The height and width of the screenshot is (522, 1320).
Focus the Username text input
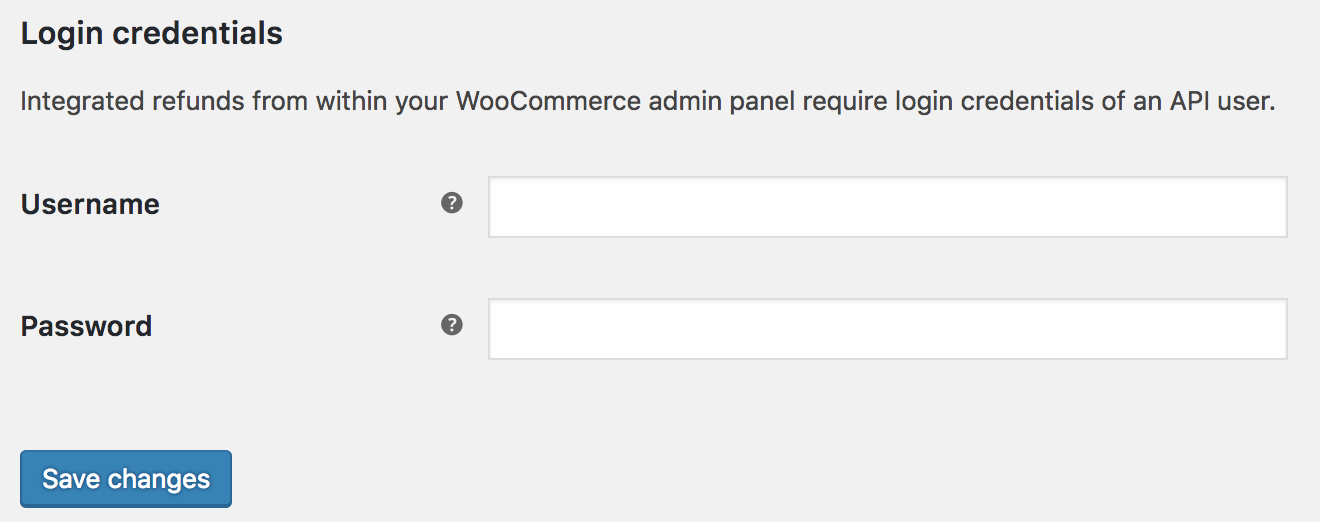pos(887,207)
